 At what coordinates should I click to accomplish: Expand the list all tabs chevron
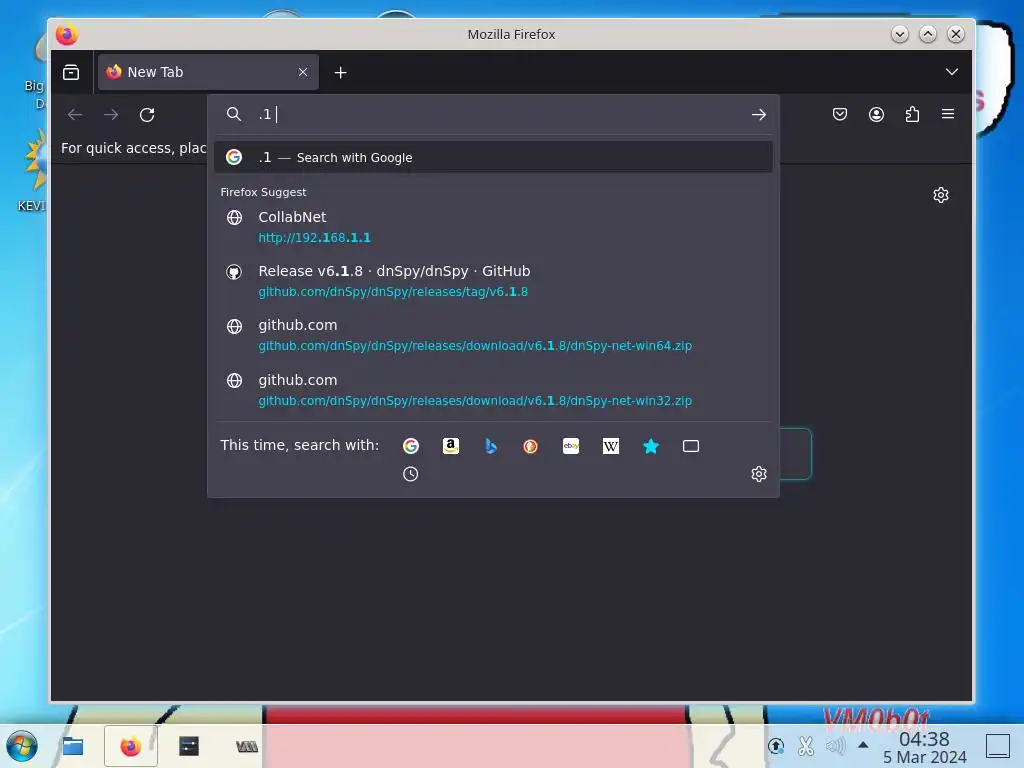(x=952, y=72)
